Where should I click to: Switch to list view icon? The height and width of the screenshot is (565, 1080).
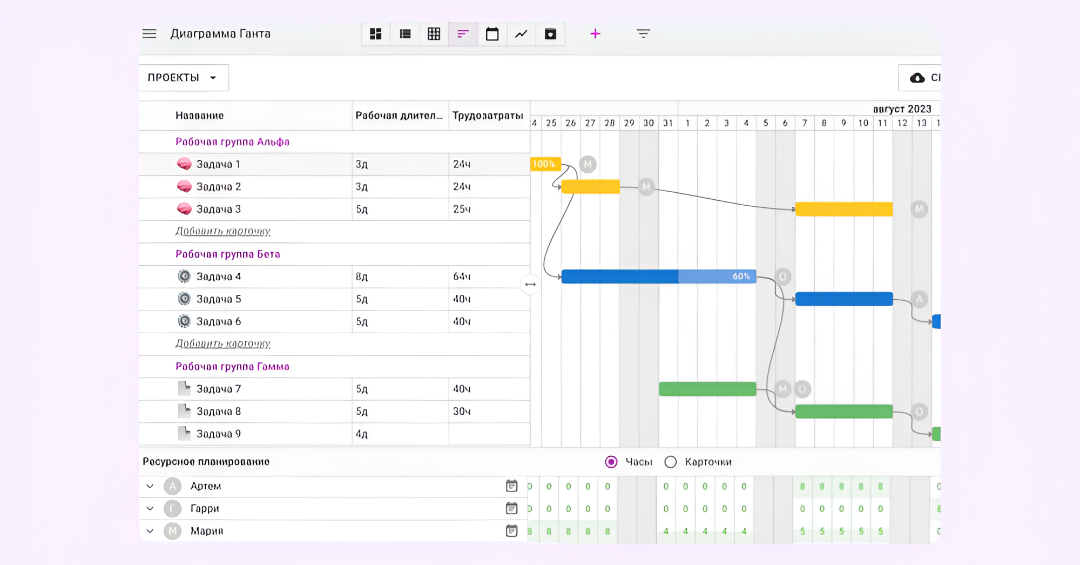click(x=405, y=34)
